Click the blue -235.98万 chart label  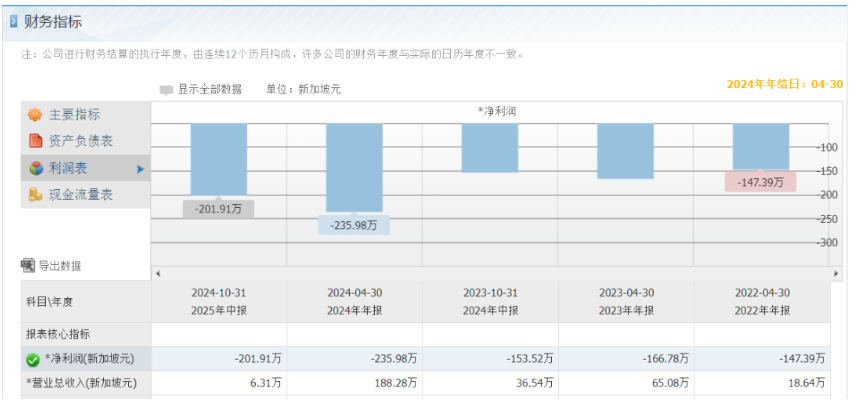click(354, 225)
